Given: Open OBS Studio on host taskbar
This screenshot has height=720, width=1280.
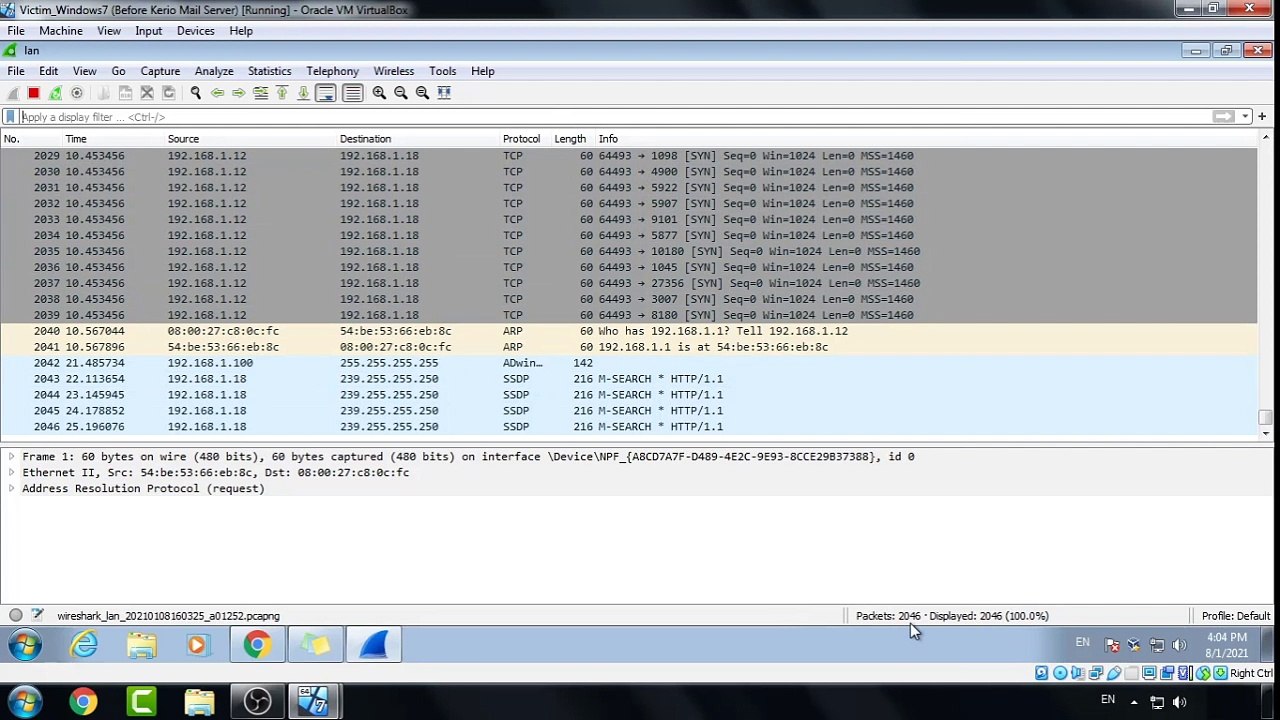Looking at the screenshot, I should pyautogui.click(x=257, y=701).
